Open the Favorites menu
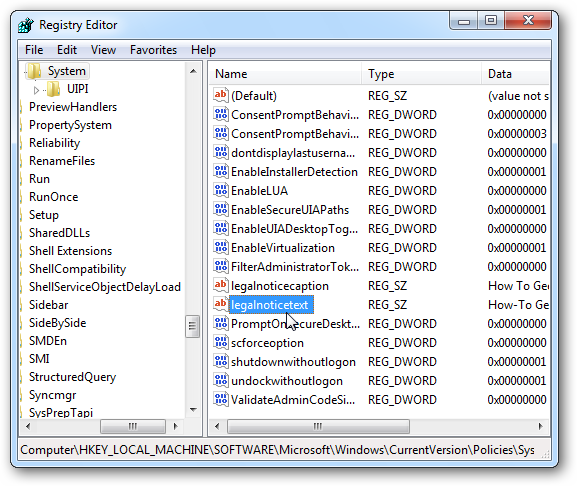This screenshot has width=577, height=486. pyautogui.click(x=153, y=50)
